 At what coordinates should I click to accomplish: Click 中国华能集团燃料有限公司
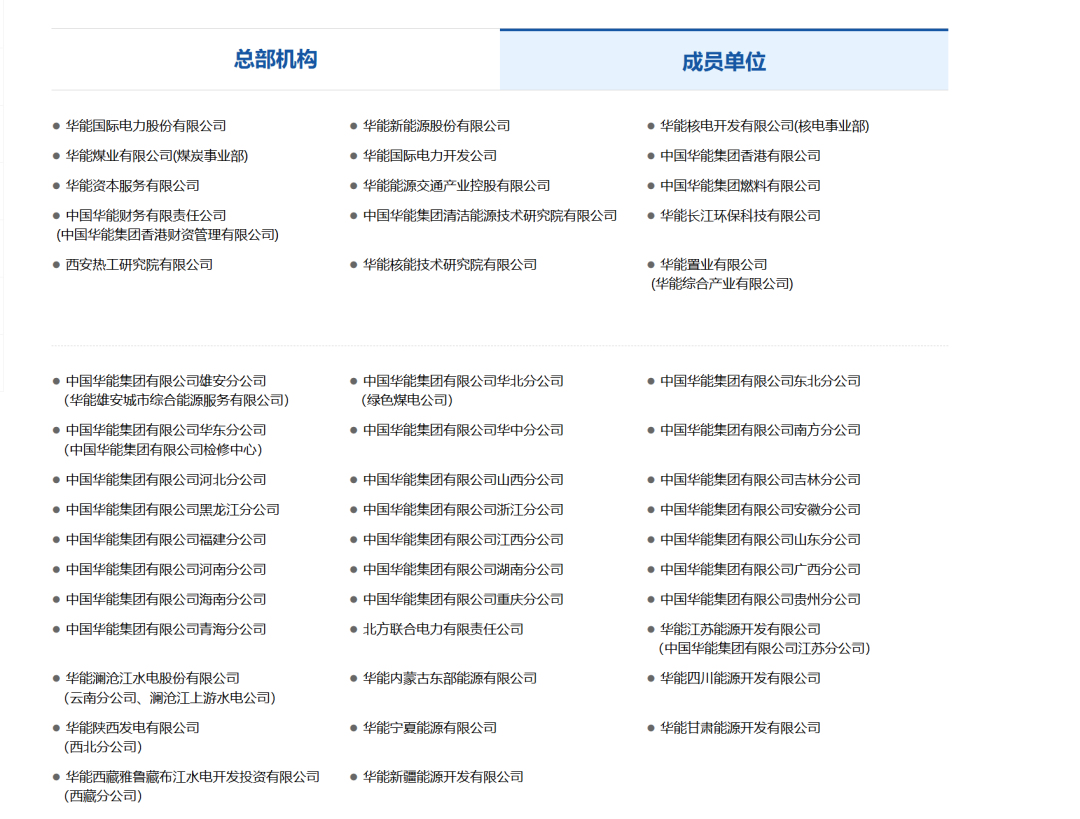pyautogui.click(x=740, y=186)
